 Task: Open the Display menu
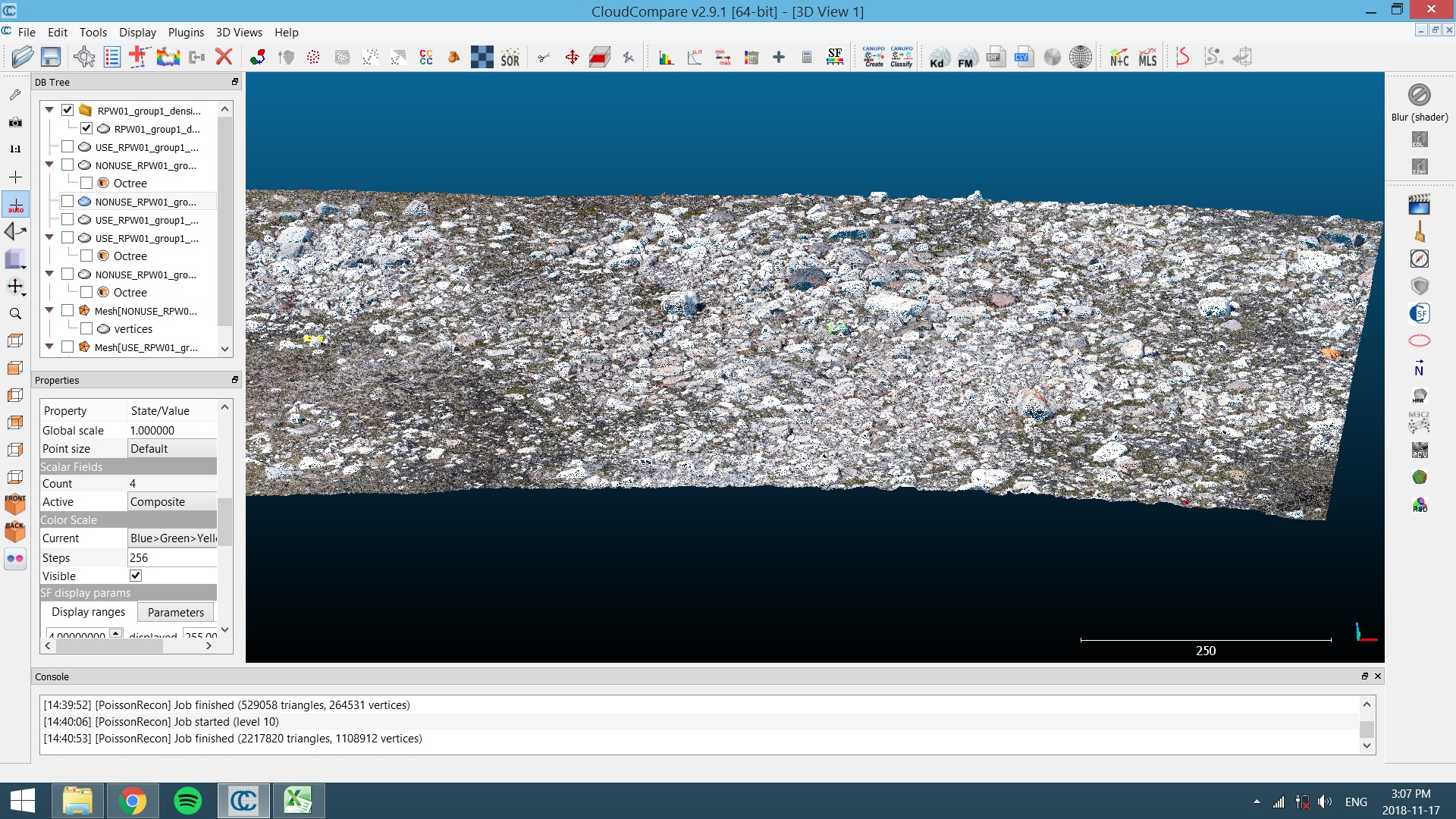click(x=137, y=32)
